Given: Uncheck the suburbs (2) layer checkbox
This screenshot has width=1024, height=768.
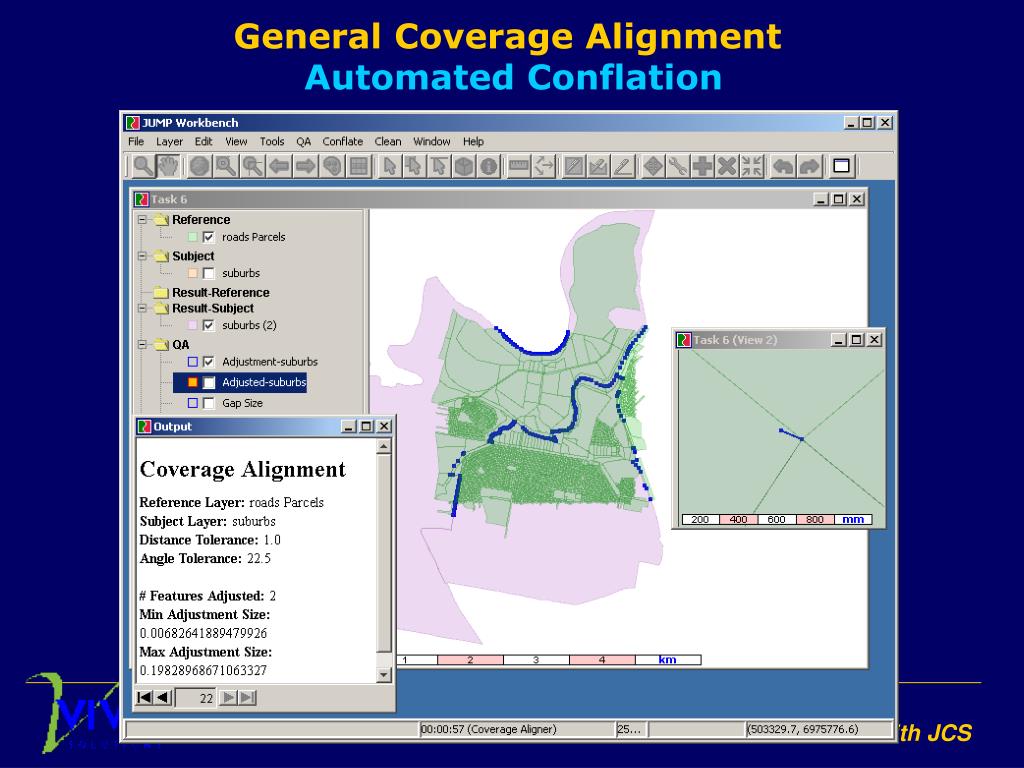Looking at the screenshot, I should pyautogui.click(x=208, y=325).
